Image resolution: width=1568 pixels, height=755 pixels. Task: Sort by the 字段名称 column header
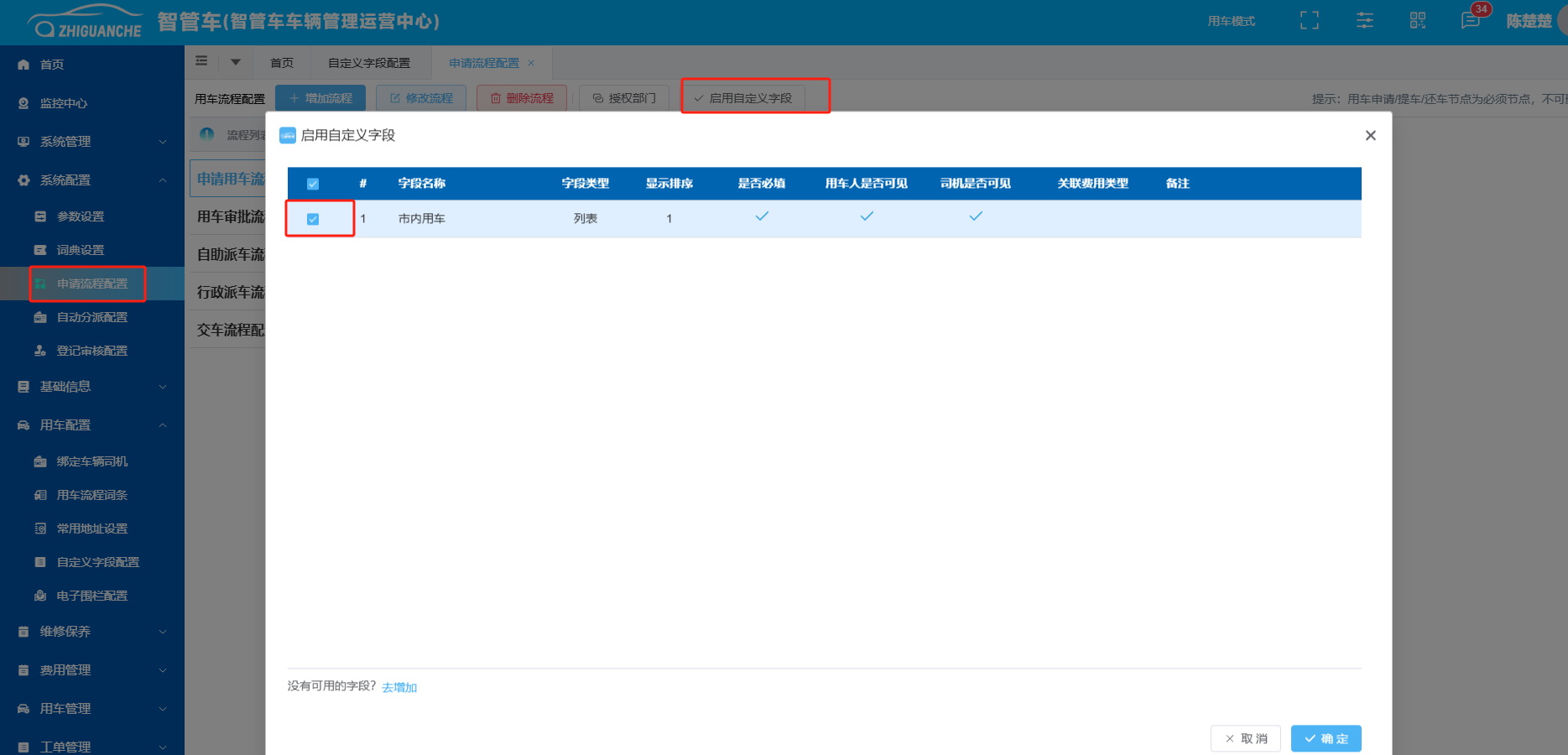[x=421, y=184]
